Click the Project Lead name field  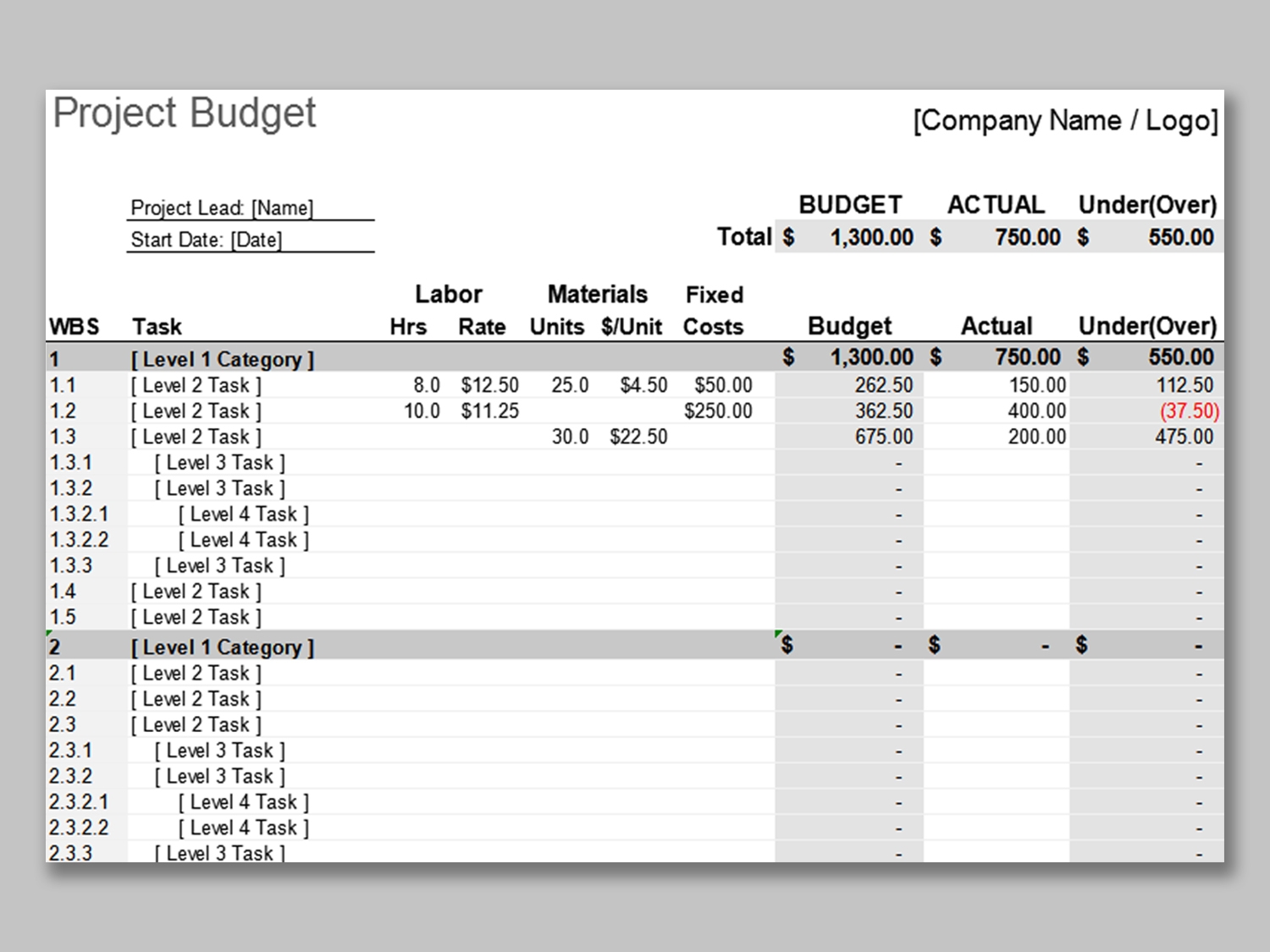pyautogui.click(x=222, y=208)
